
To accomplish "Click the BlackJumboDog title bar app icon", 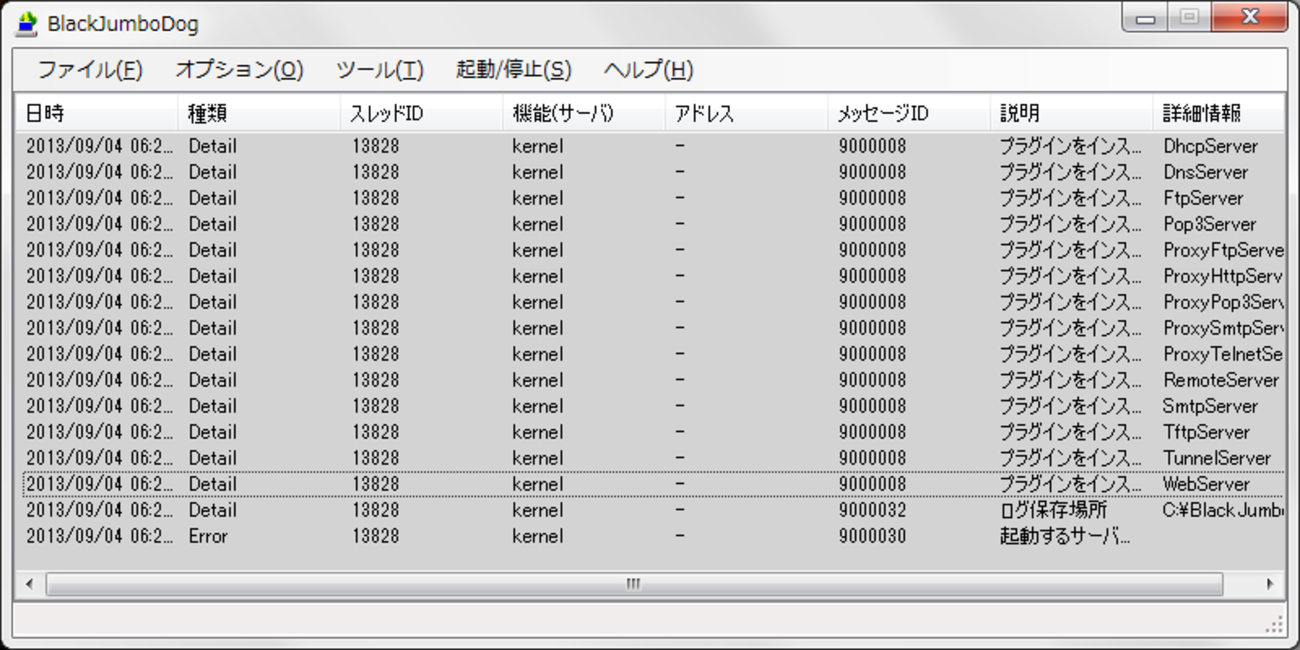I will [x=27, y=23].
